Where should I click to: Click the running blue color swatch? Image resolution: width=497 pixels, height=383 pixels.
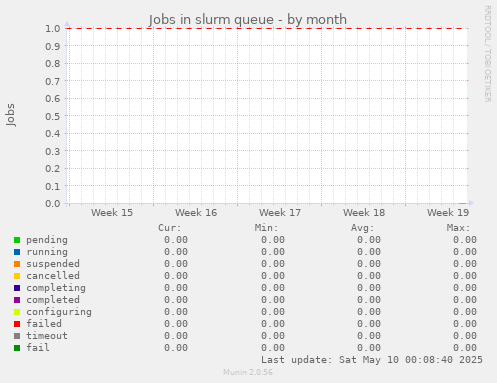(17, 252)
